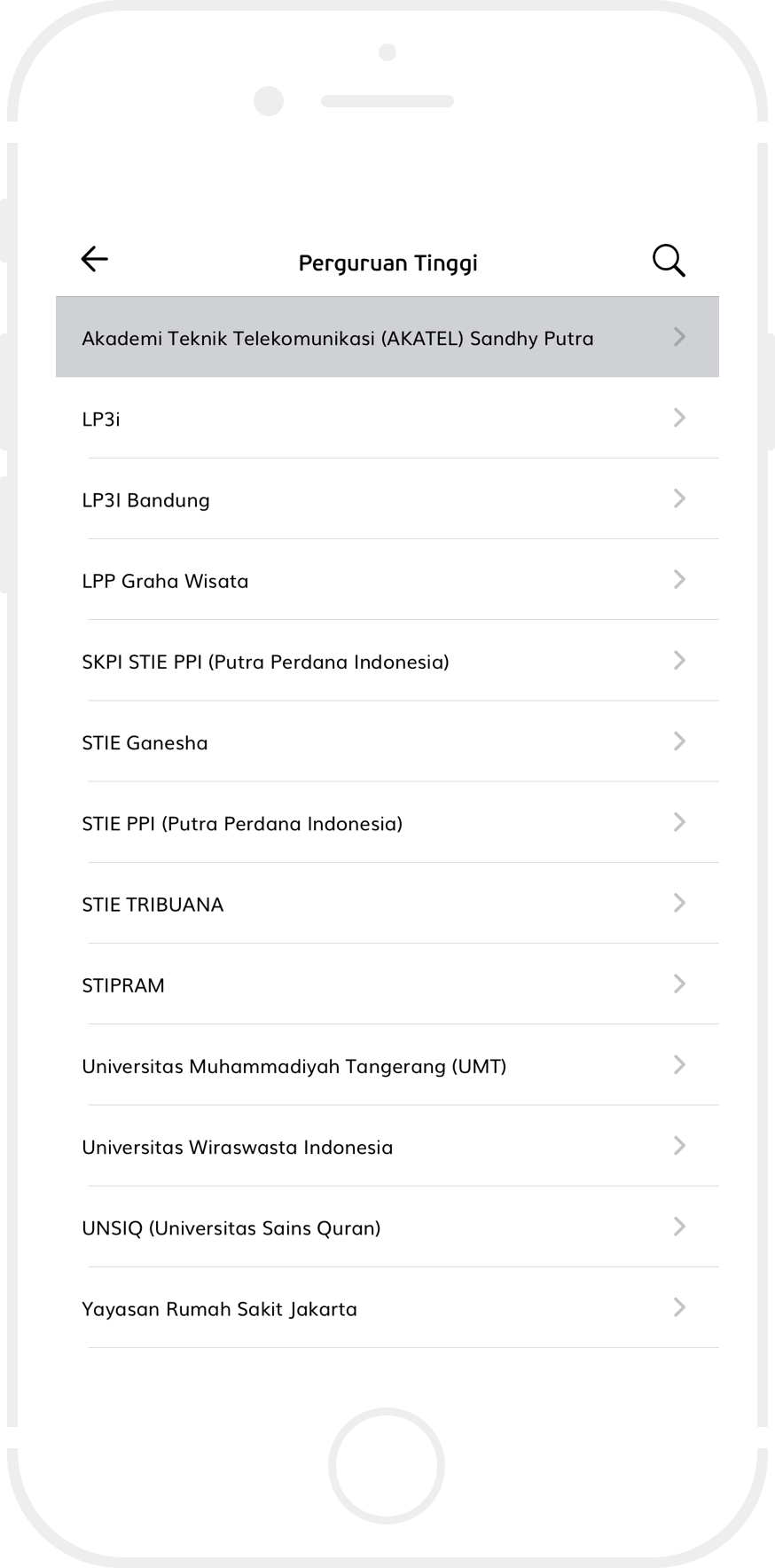Screen dimensions: 775x1568
Task: Choose Universitas Muhammadiyah Tangerang (UMT)
Action: [x=294, y=1066]
